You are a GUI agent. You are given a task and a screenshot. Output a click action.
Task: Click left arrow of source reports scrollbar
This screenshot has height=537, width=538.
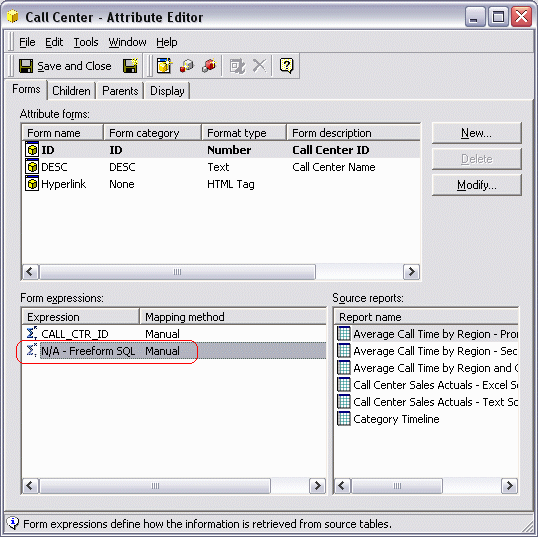tap(342, 486)
